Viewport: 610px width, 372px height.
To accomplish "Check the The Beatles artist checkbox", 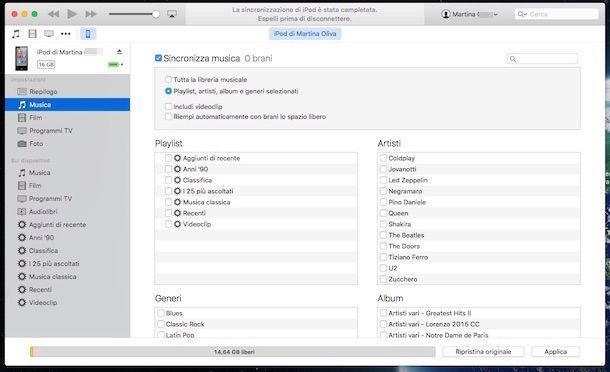I will coord(383,235).
